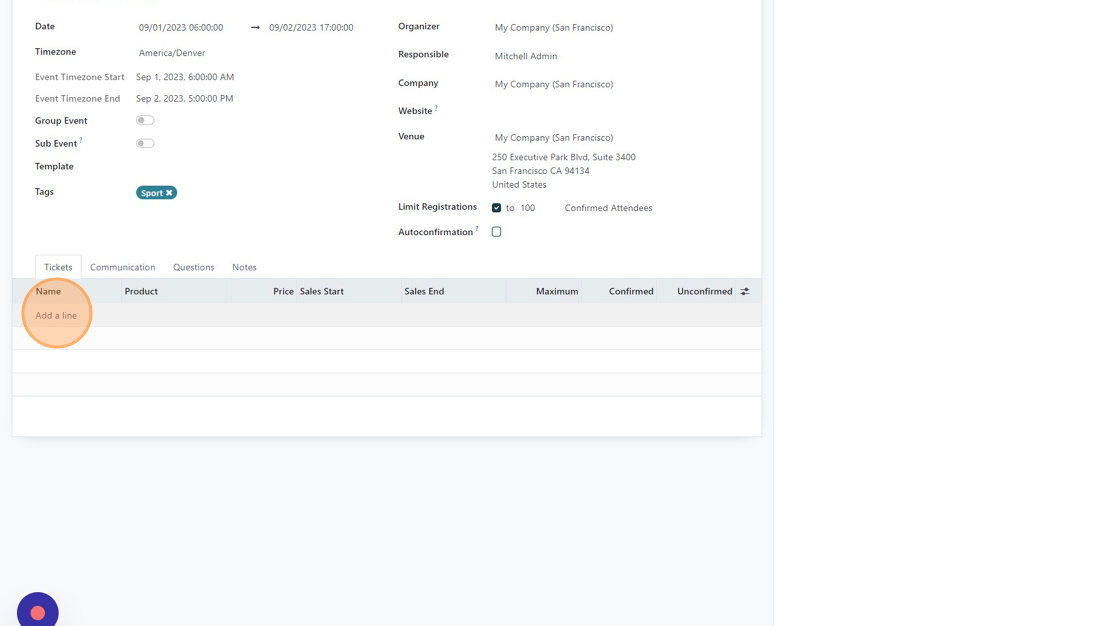Edit start date 09/01/2023 06:00:00
Viewport: 1120px width, 626px height.
[x=181, y=28]
